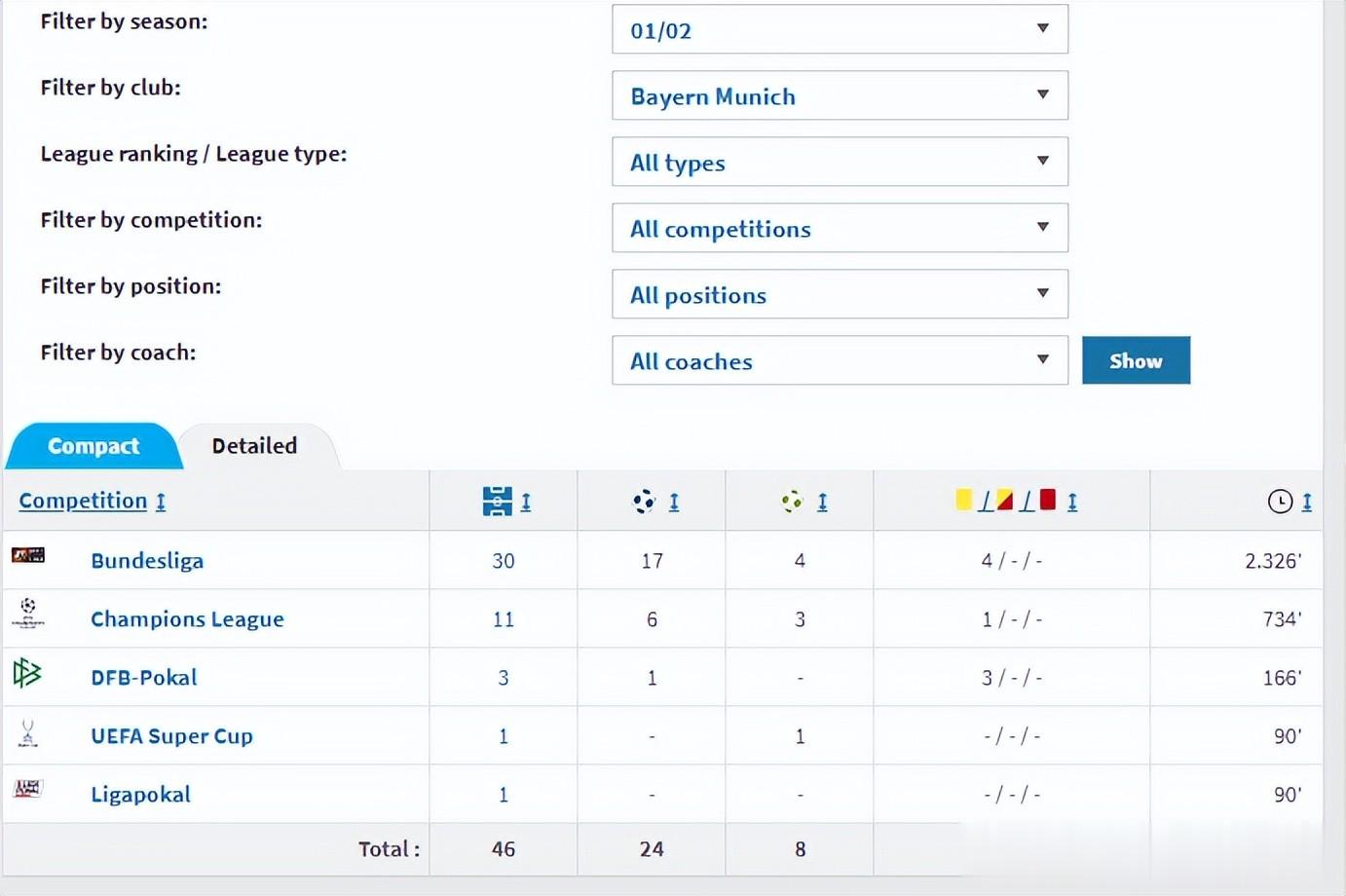Click DFB-Pokal cards cell 3 / - / -
This screenshot has width=1346, height=896.
click(1012, 678)
